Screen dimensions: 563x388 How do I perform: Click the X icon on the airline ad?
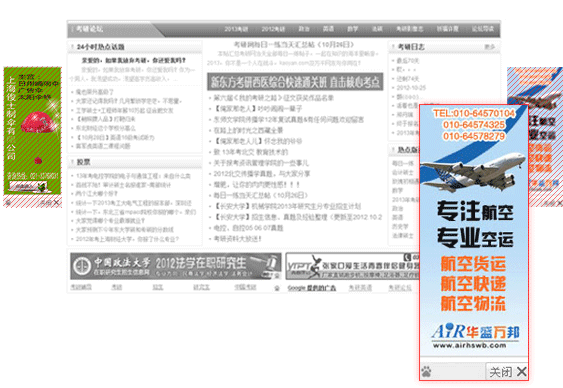pos(522,372)
